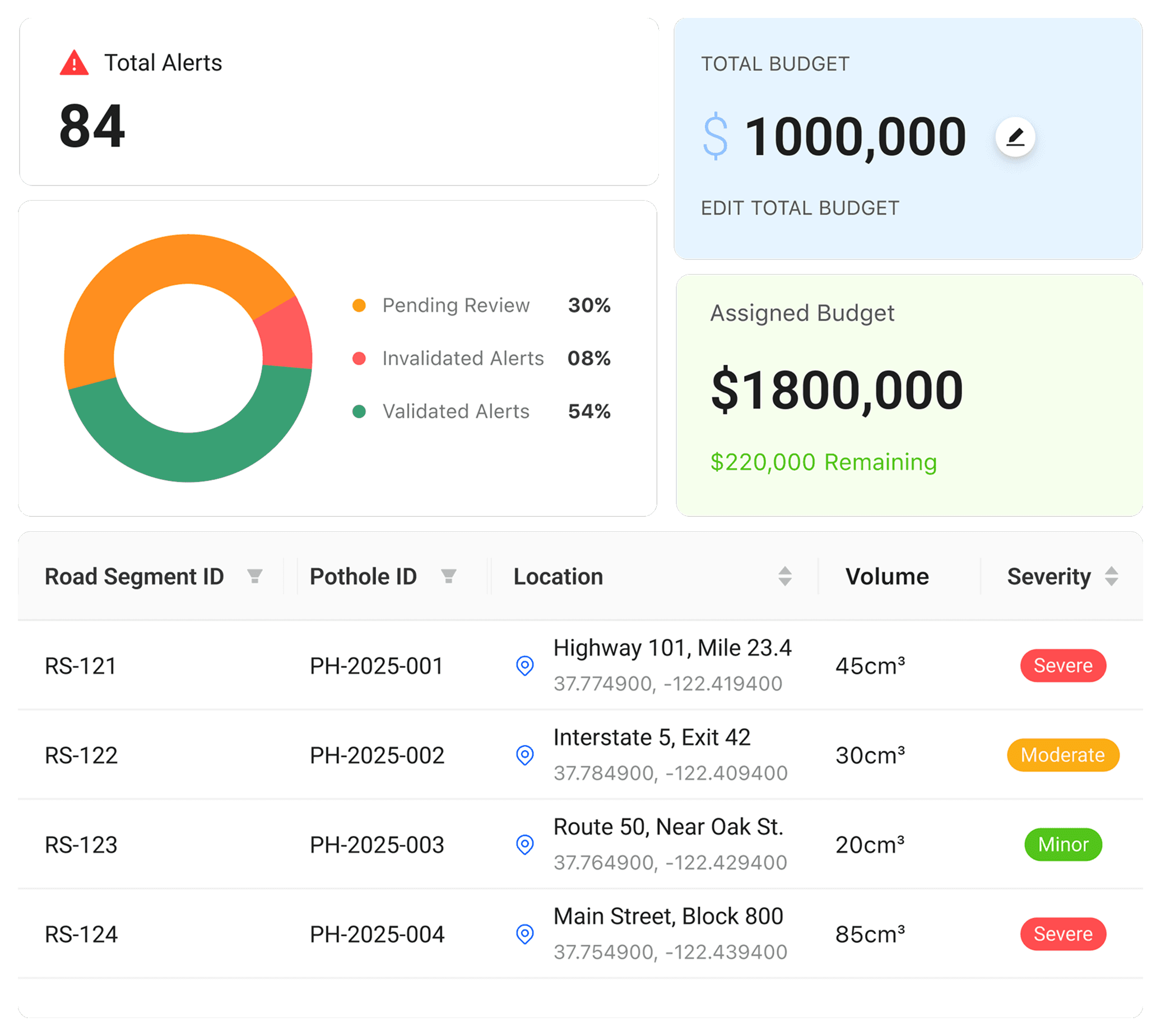Select the red Invalidated Alerts legend dot

[359, 359]
